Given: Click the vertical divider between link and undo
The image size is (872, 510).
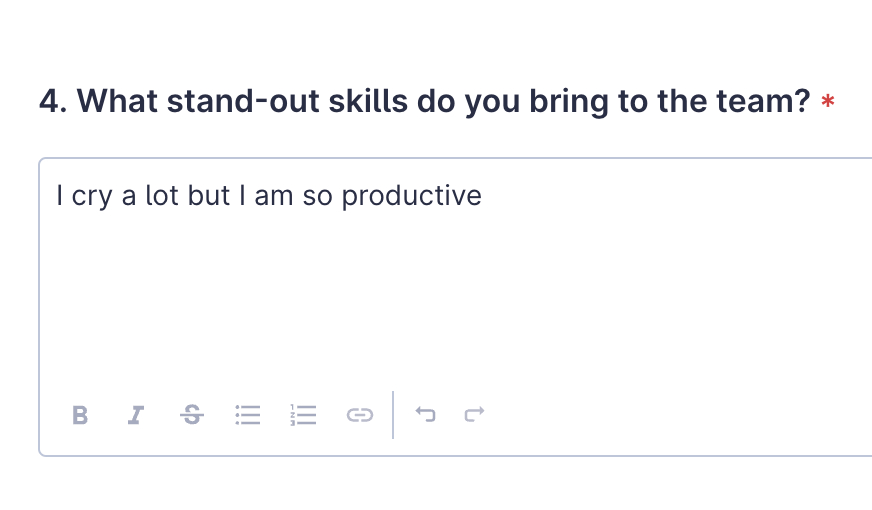Looking at the screenshot, I should pos(393,414).
